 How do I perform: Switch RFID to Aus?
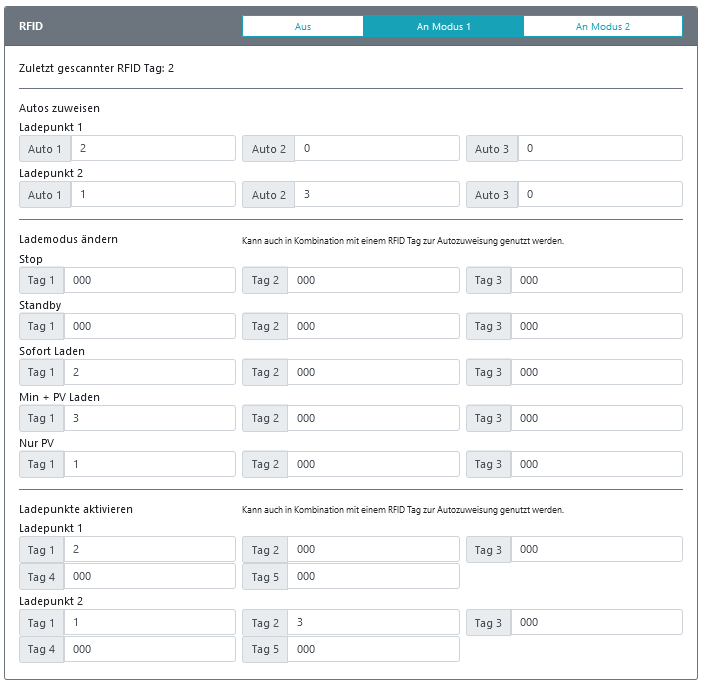302,27
